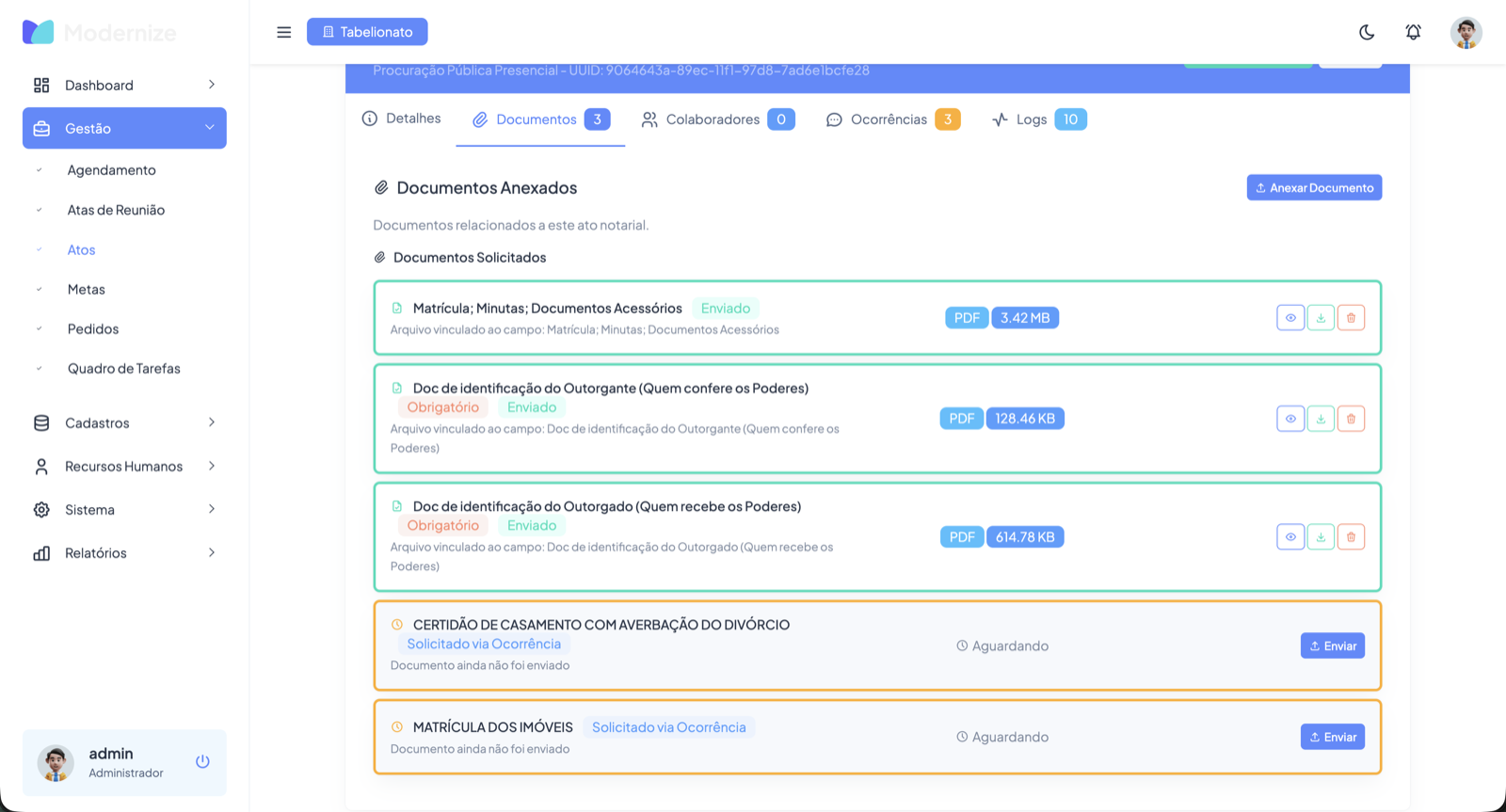Click the Logs count badge 10
This screenshot has width=1506, height=812.
(x=1070, y=119)
